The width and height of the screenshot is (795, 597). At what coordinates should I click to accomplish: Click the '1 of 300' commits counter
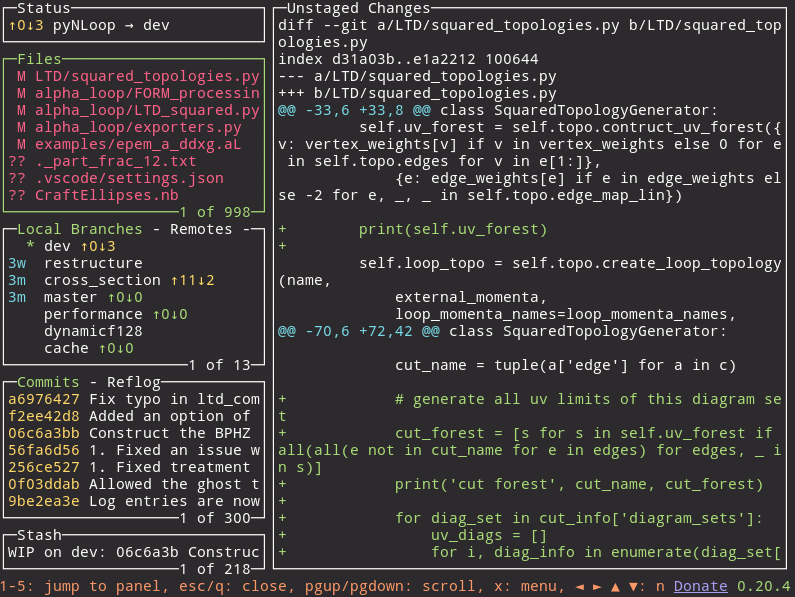[x=215, y=518]
